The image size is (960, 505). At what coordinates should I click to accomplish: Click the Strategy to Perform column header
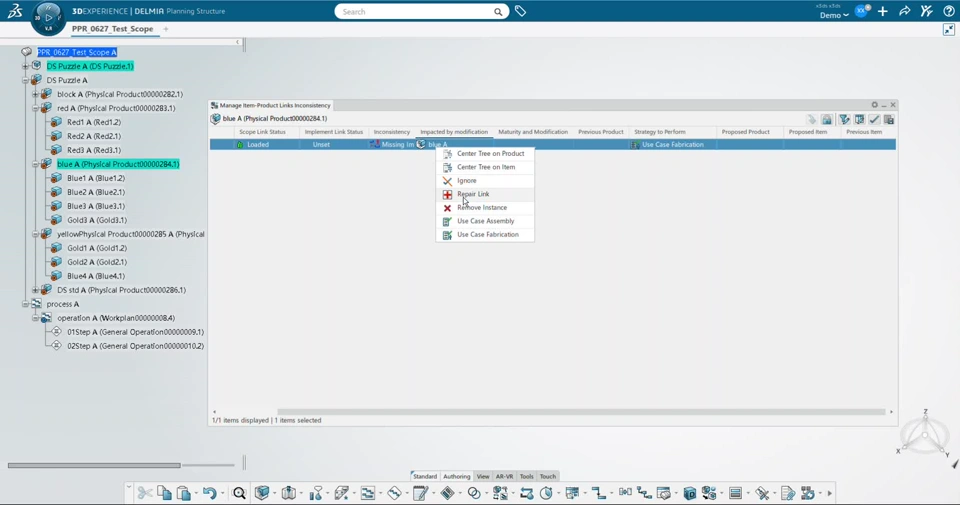pyautogui.click(x=660, y=132)
